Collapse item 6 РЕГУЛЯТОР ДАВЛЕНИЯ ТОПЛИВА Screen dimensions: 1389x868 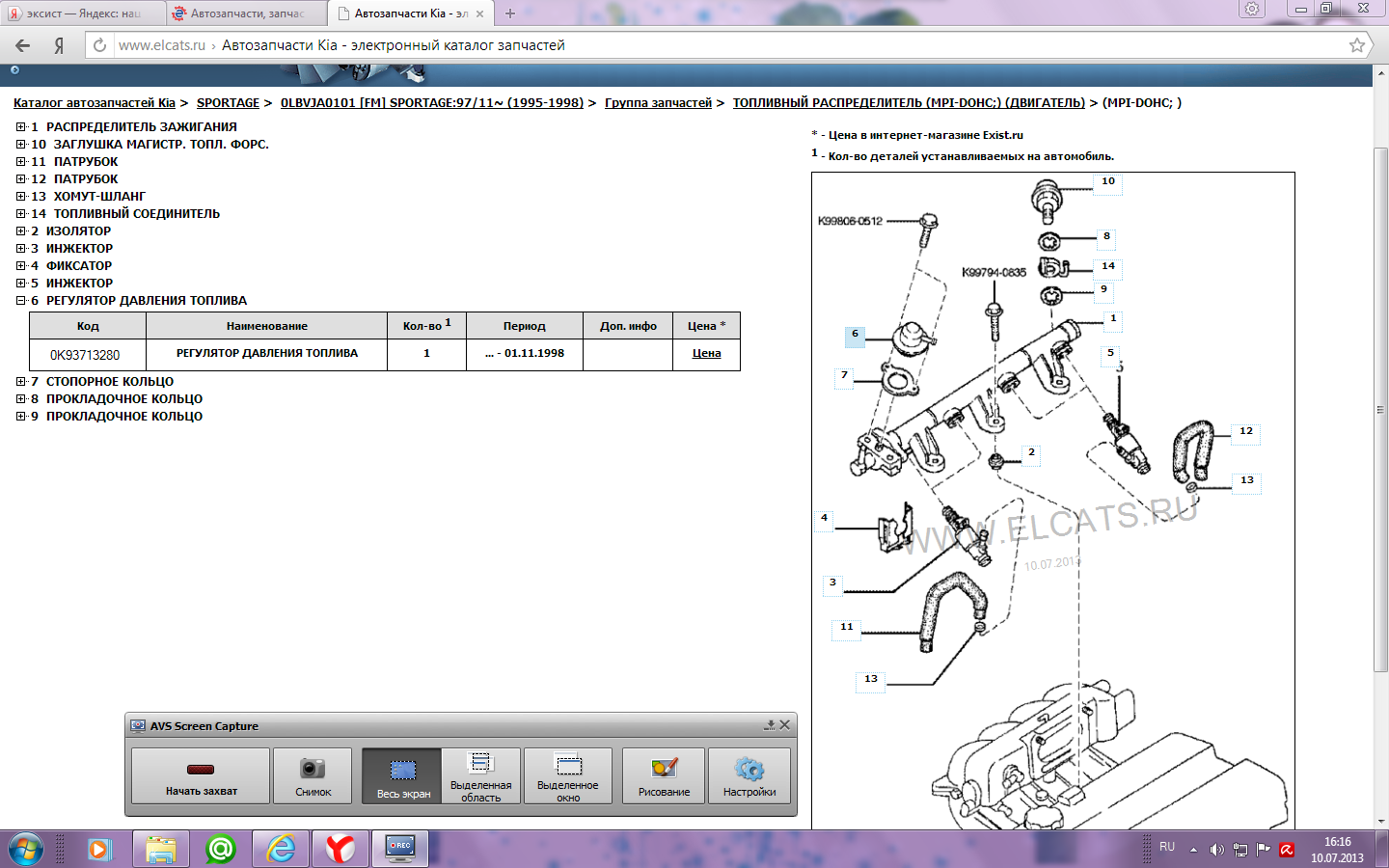tap(21, 301)
